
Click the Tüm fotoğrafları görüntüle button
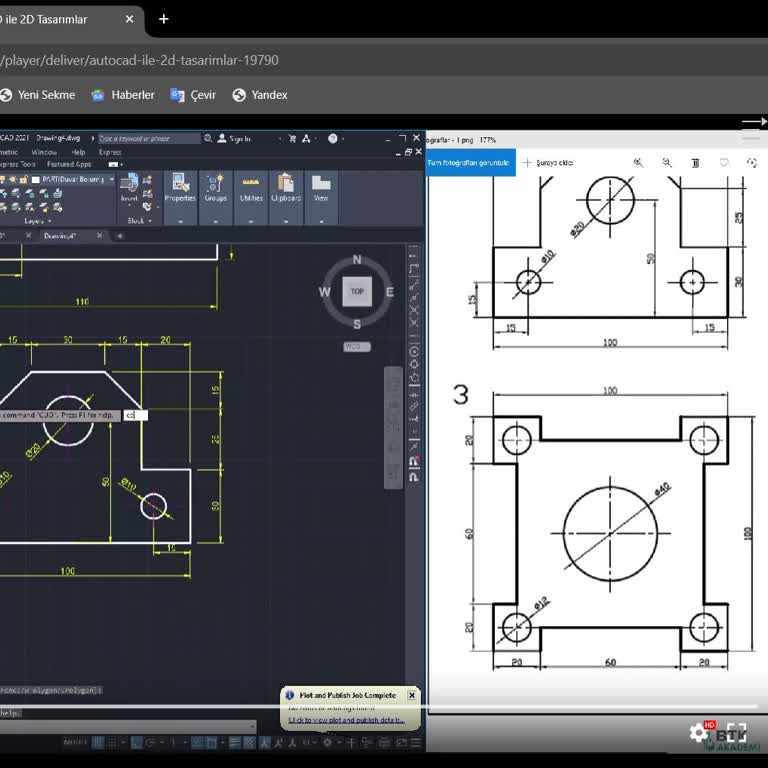469,163
